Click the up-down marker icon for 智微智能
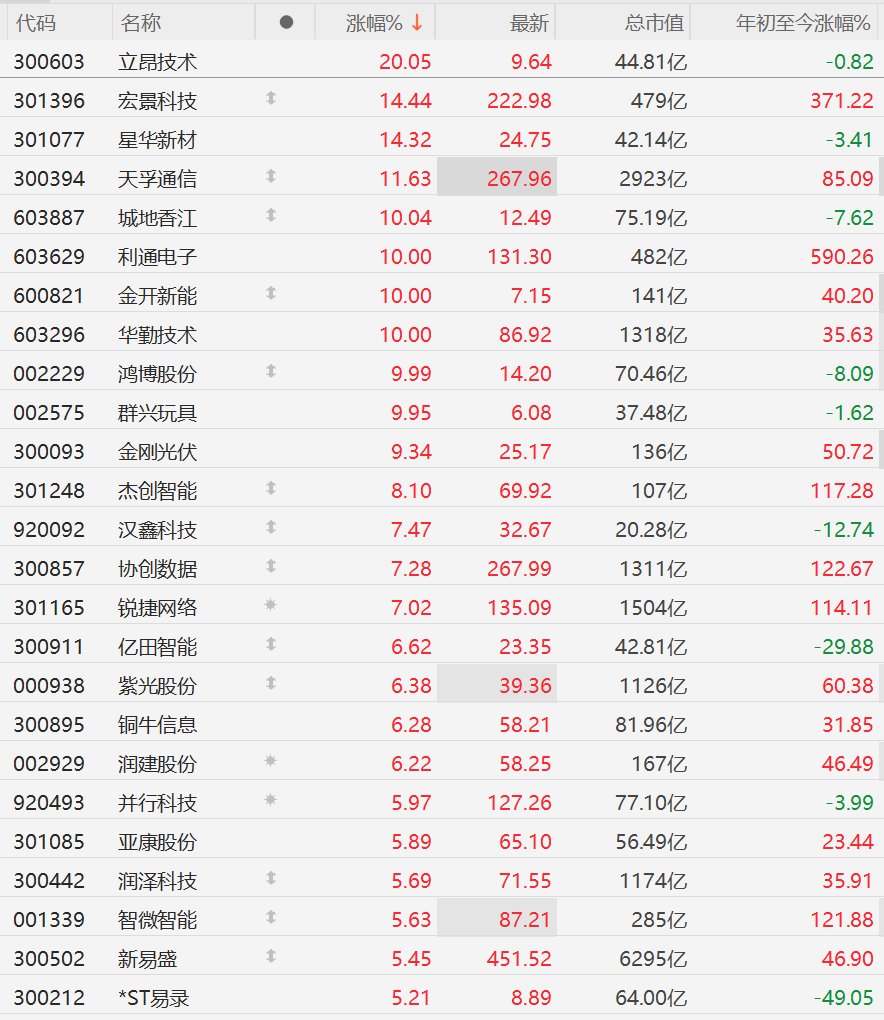This screenshot has width=884, height=1020. tap(271, 918)
